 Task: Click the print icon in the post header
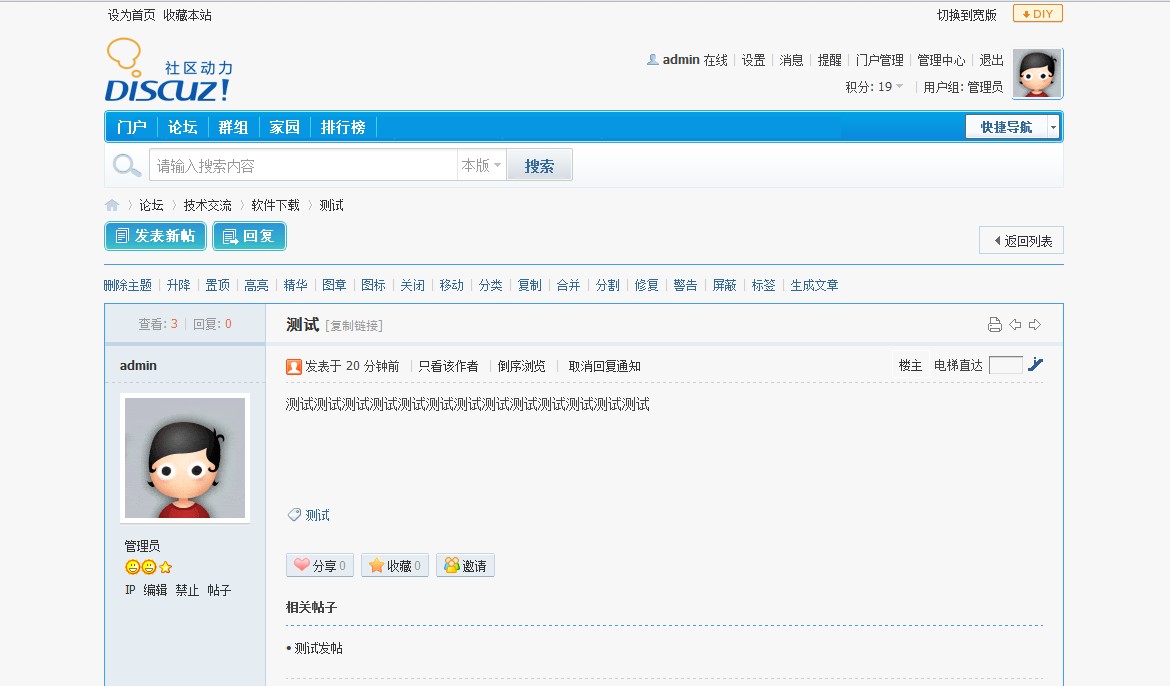pyautogui.click(x=994, y=325)
